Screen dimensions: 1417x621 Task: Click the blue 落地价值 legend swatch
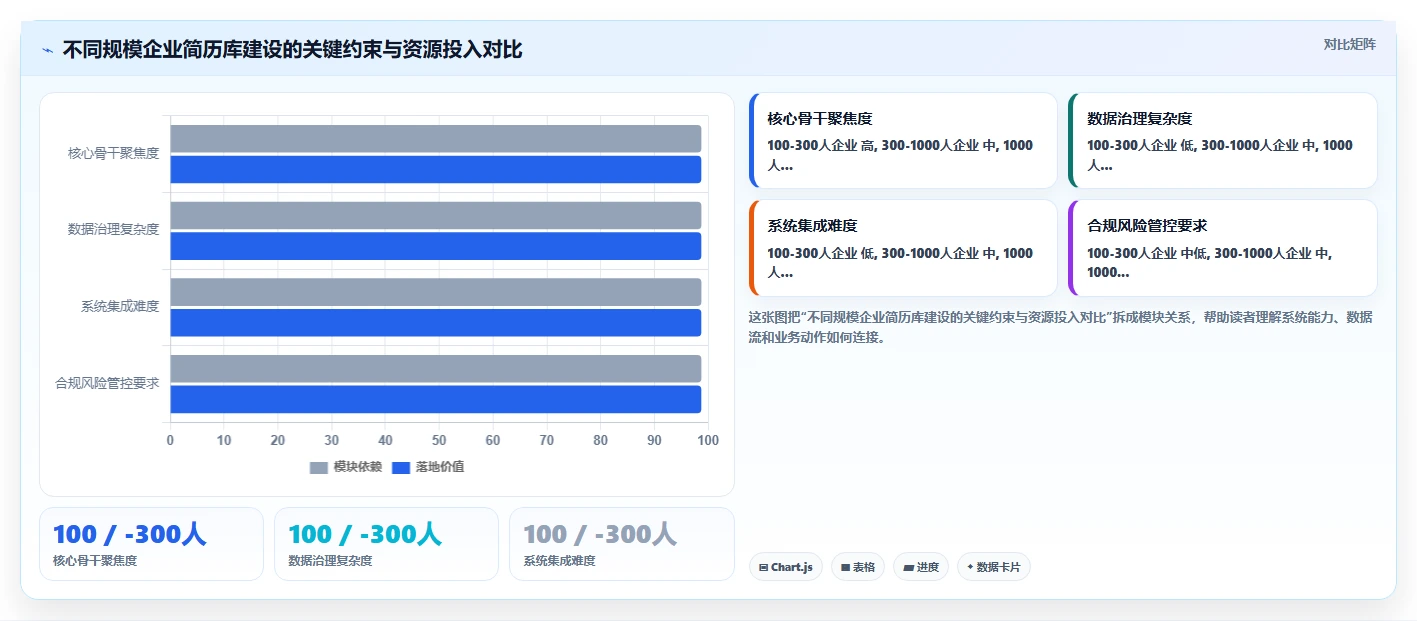(x=401, y=467)
